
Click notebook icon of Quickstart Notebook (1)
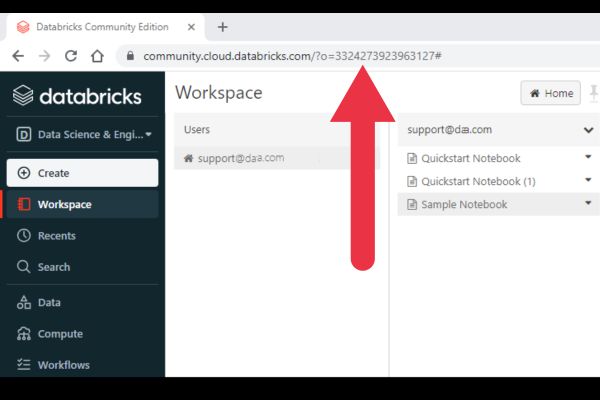coord(412,181)
